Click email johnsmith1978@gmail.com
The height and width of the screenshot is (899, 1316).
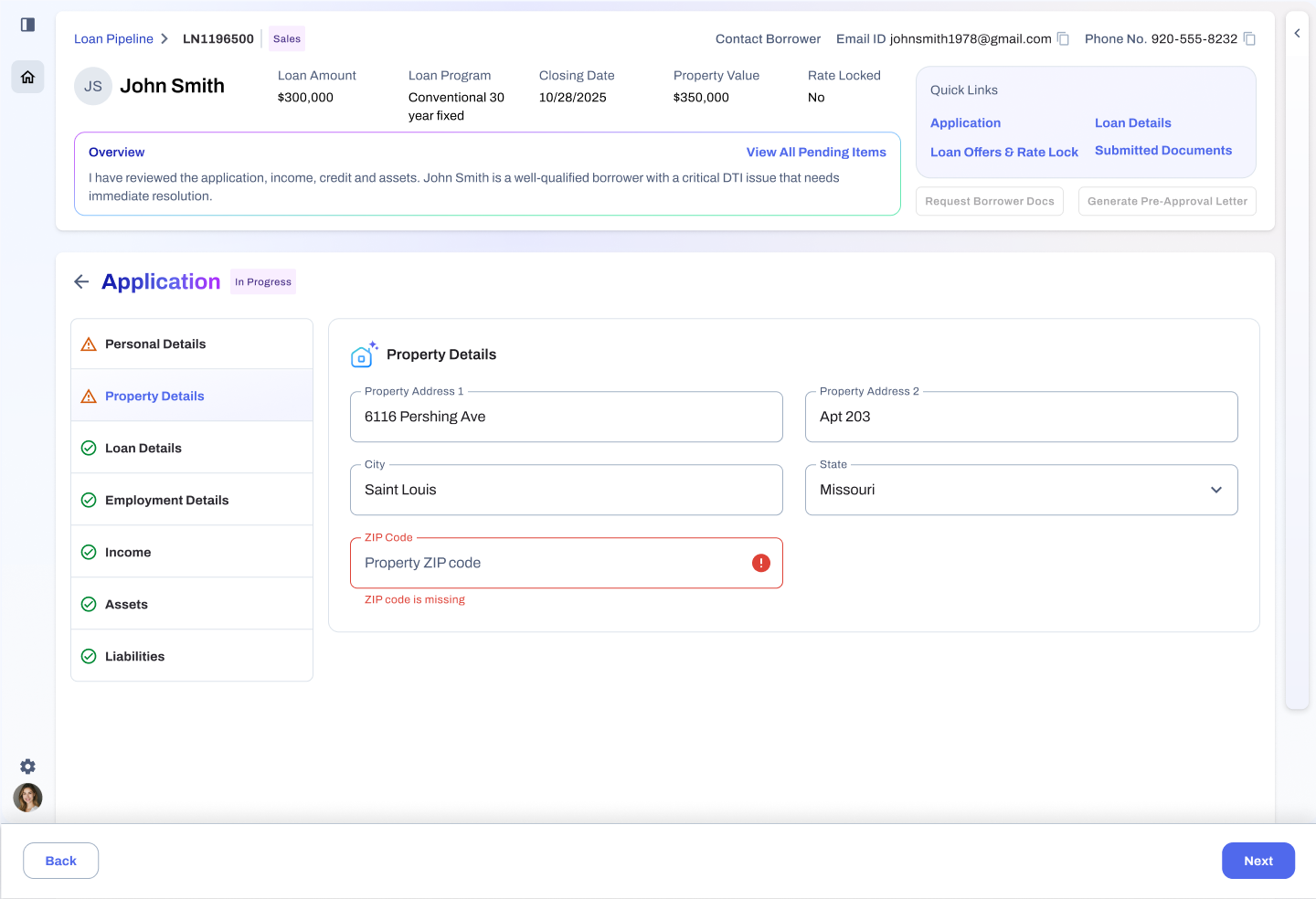coord(971,38)
